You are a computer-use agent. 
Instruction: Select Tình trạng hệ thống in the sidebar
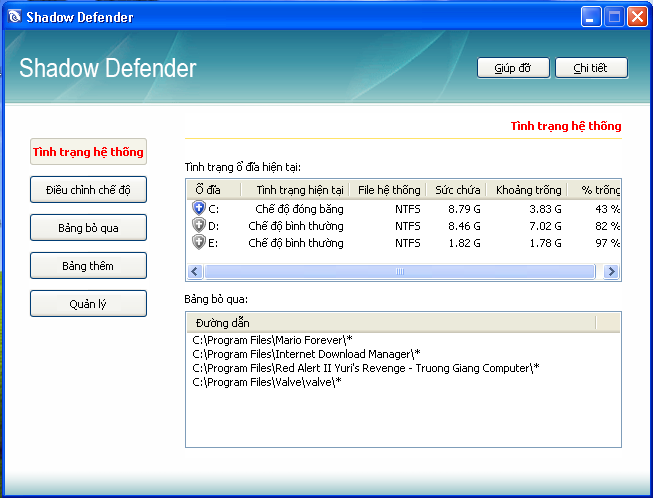[x=88, y=152]
